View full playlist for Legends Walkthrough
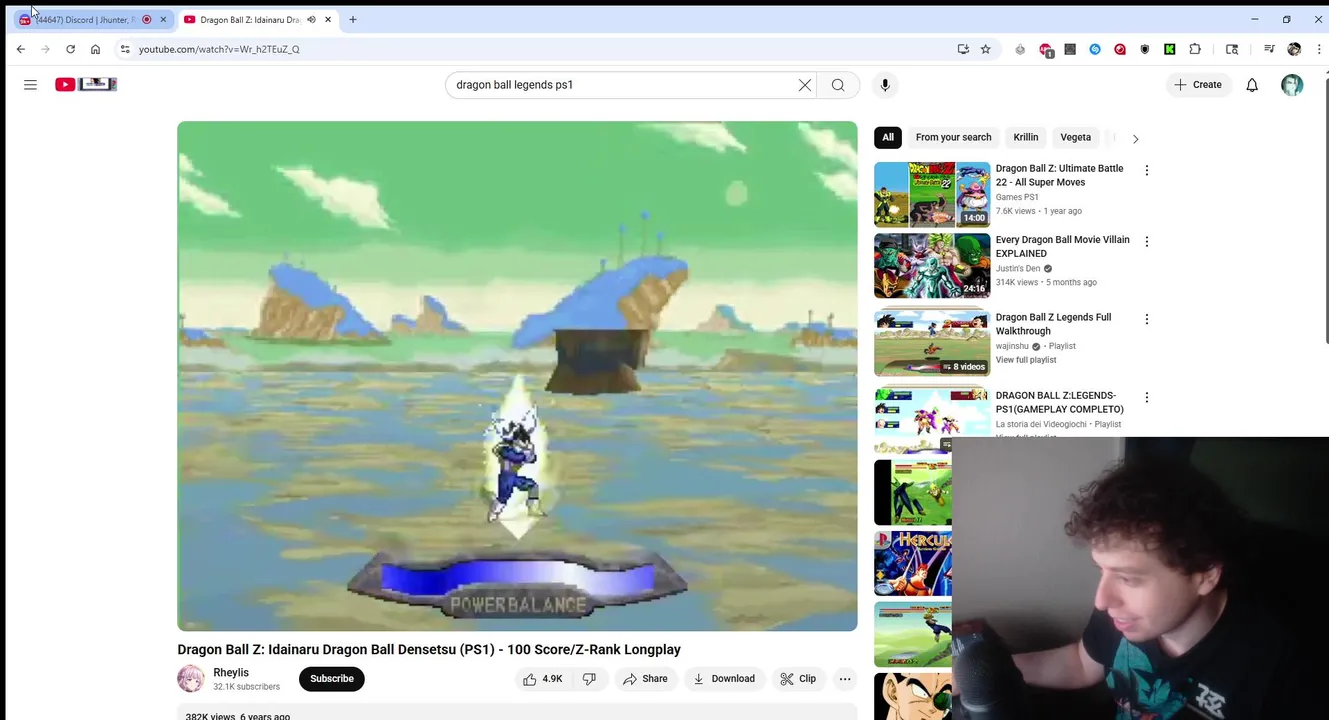1329x720 pixels. point(1026,360)
